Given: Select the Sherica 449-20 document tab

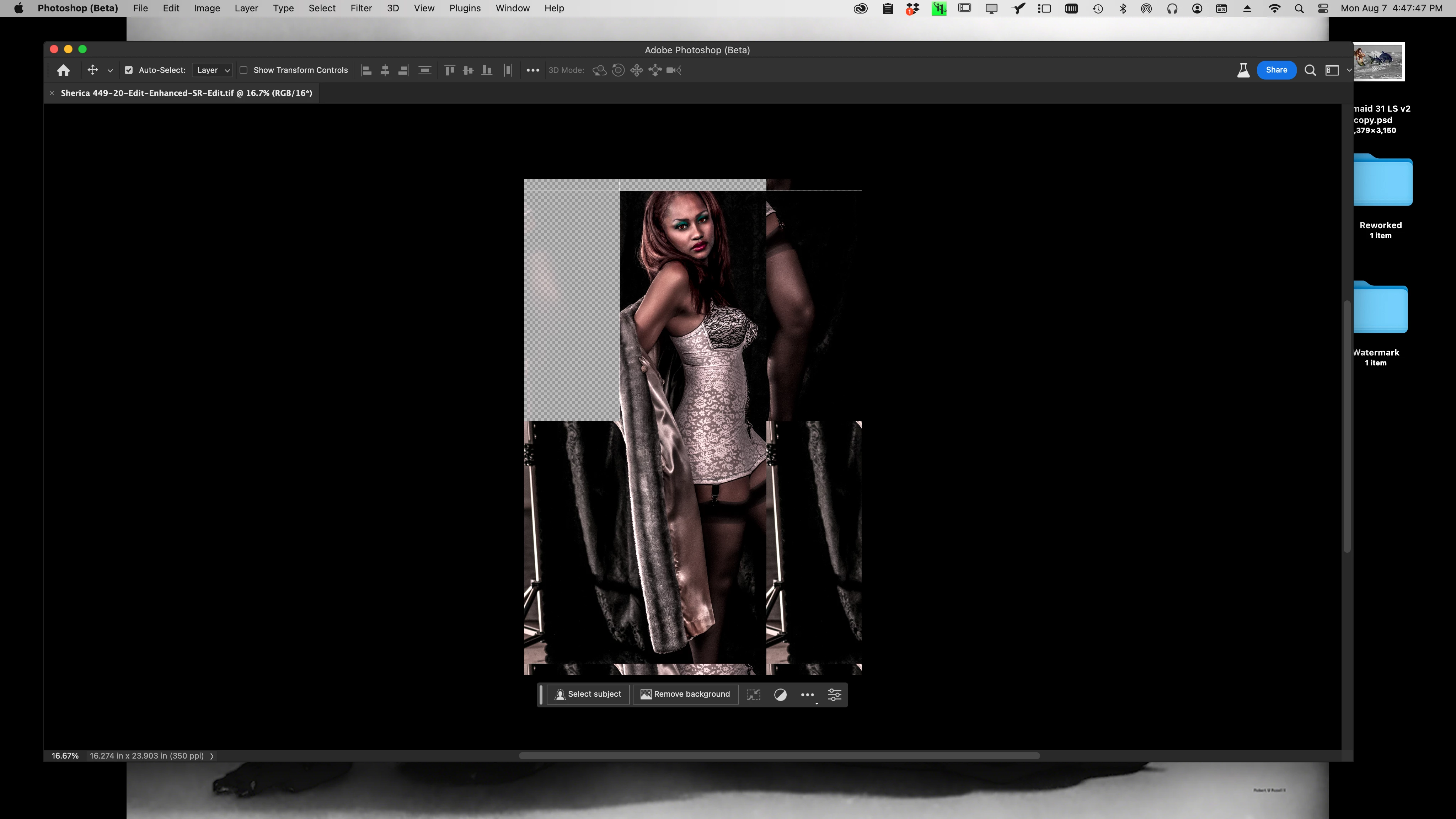Looking at the screenshot, I should coord(186,93).
